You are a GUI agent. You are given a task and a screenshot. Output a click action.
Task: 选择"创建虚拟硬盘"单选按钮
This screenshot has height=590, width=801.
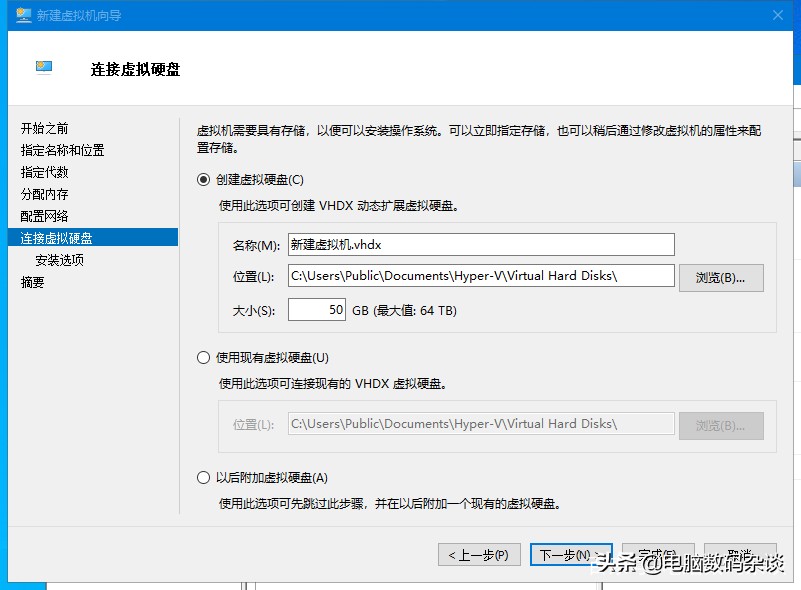(x=203, y=180)
